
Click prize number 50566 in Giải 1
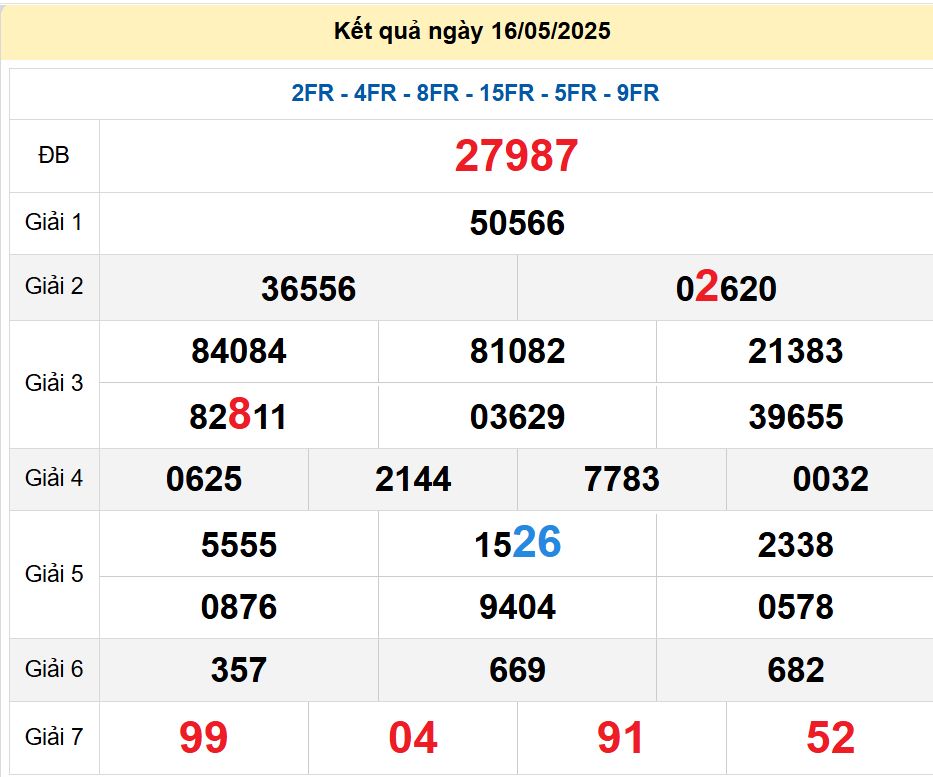(x=516, y=223)
